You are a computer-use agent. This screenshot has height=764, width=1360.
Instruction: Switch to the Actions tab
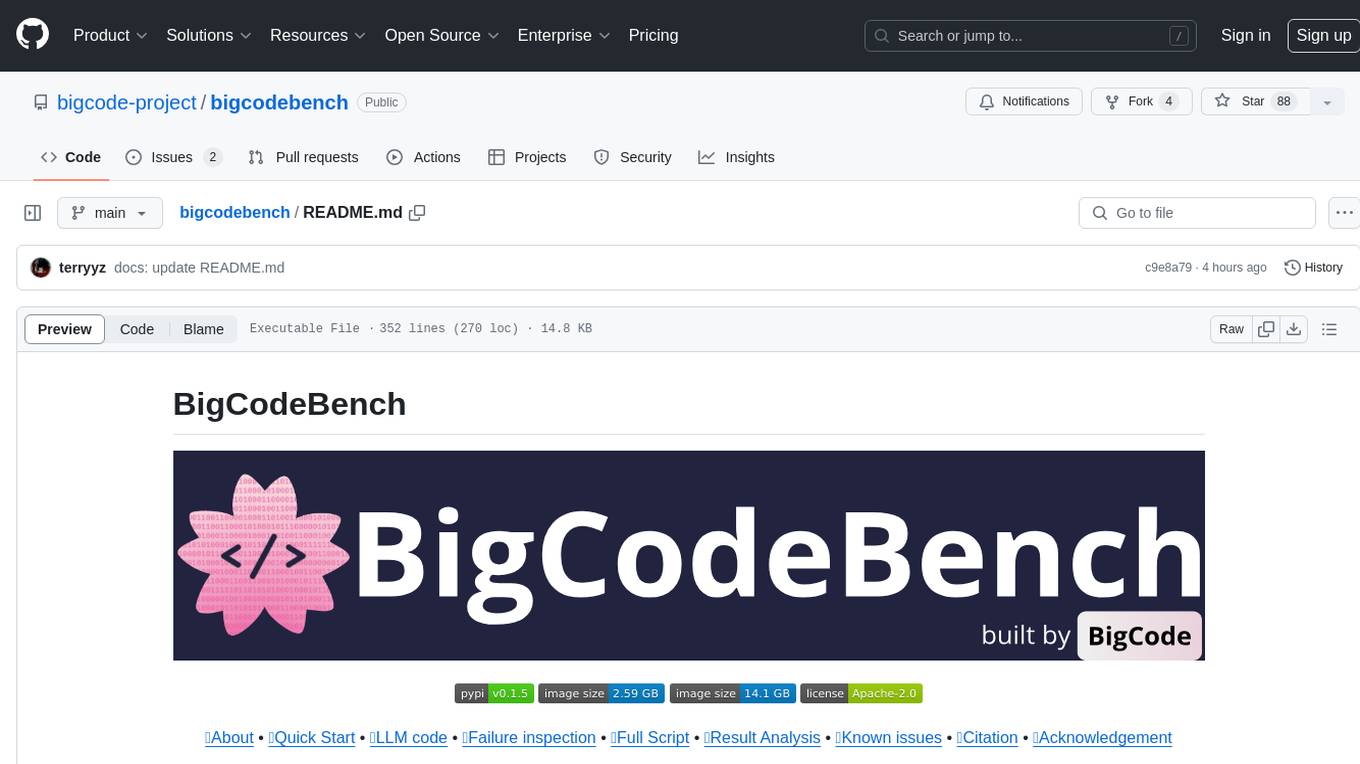coord(424,157)
